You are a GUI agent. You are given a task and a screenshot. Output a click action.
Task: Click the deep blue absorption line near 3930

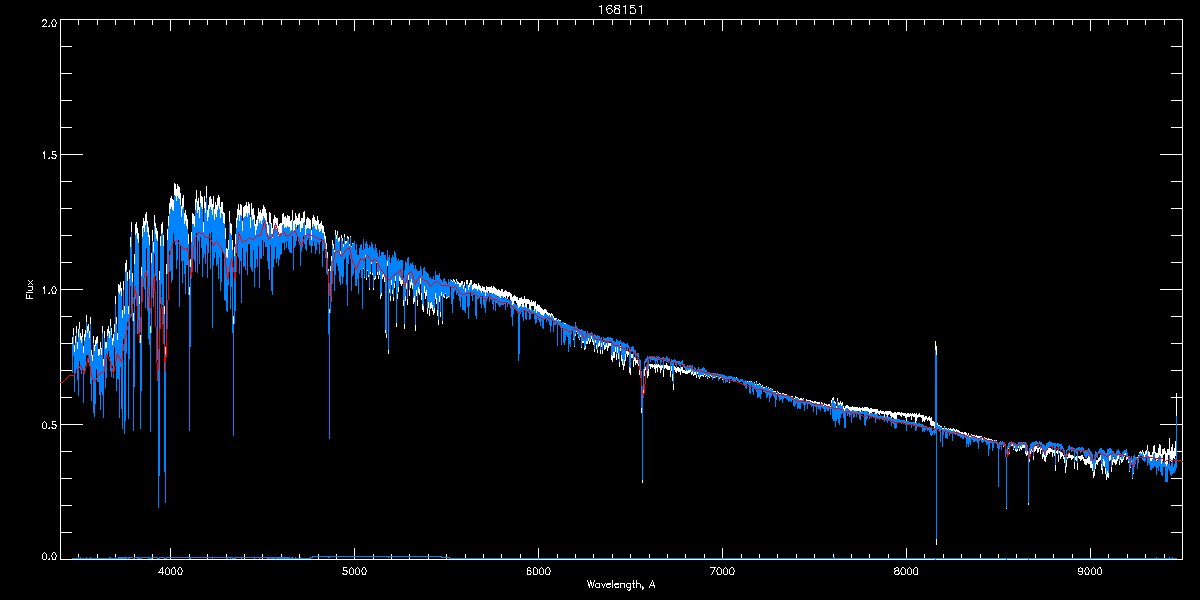pyautogui.click(x=158, y=500)
